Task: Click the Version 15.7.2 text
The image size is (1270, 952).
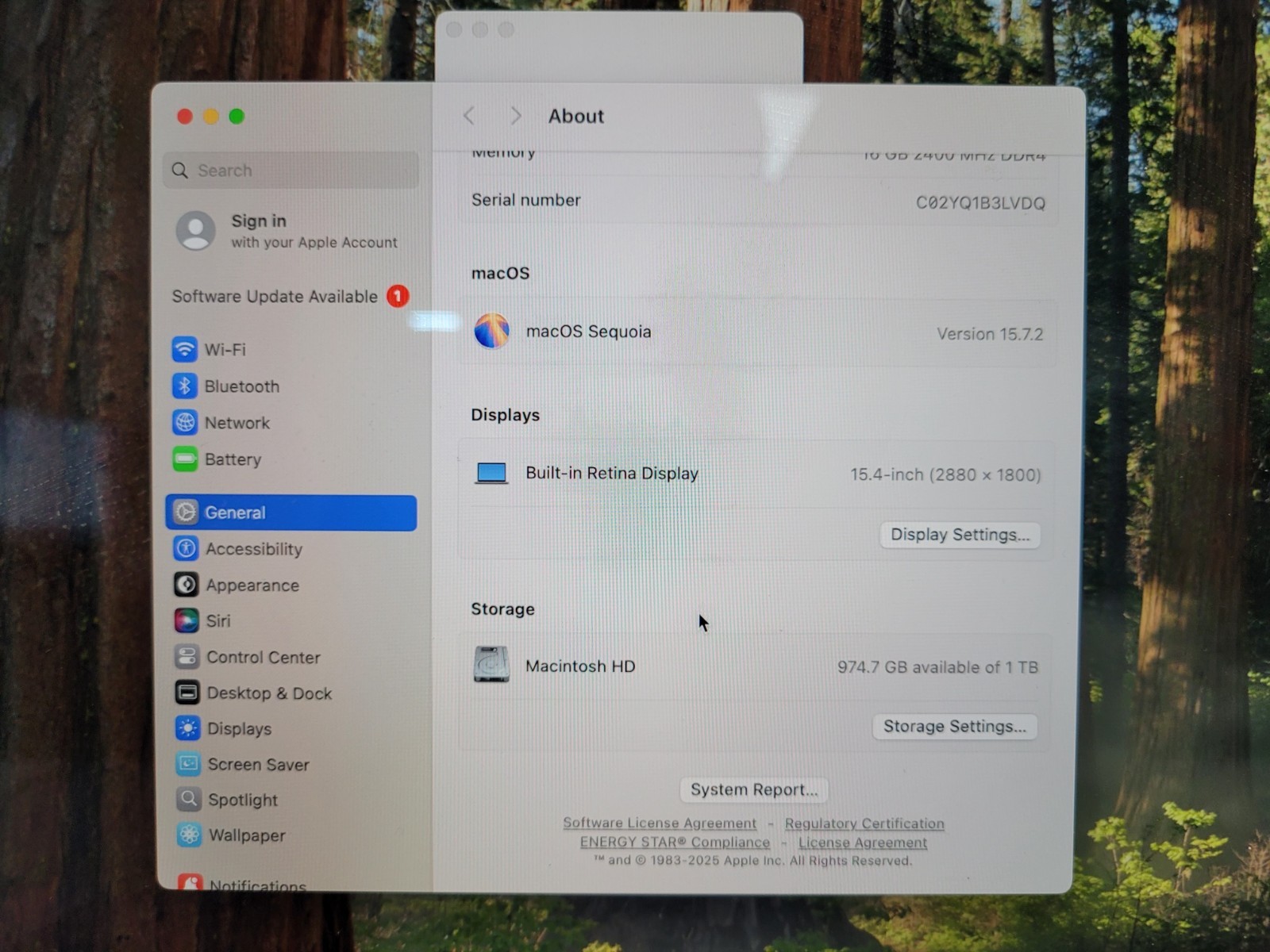Action: 990,334
